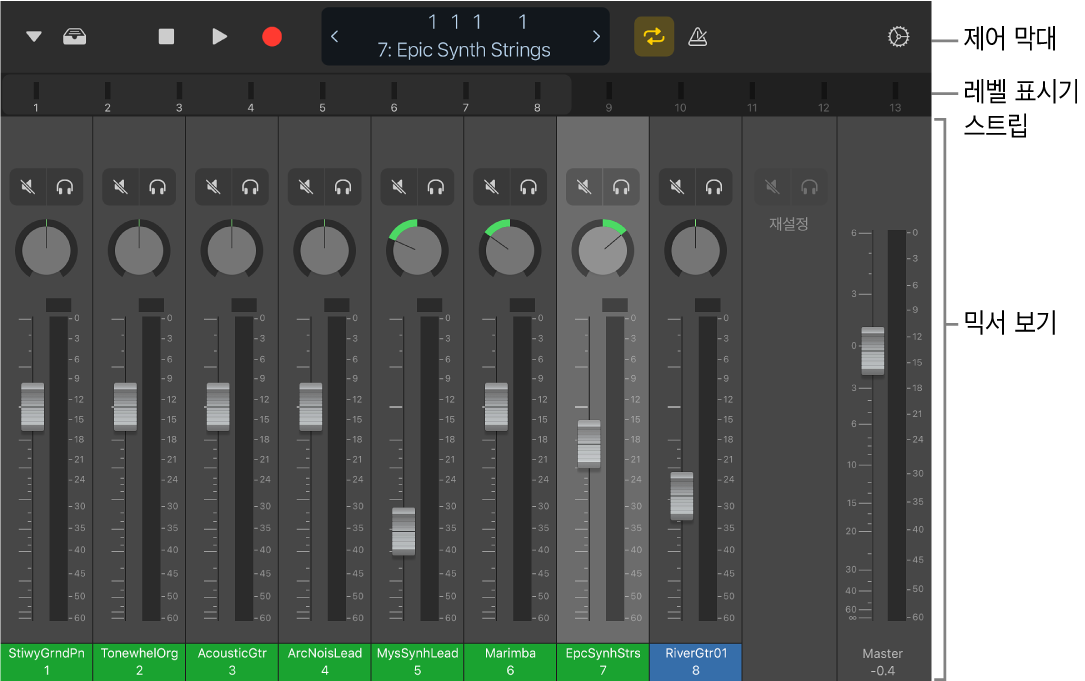Image resolution: width=1085 pixels, height=681 pixels.
Task: Solo the Marimba track 6 with headphones
Action: (529, 187)
